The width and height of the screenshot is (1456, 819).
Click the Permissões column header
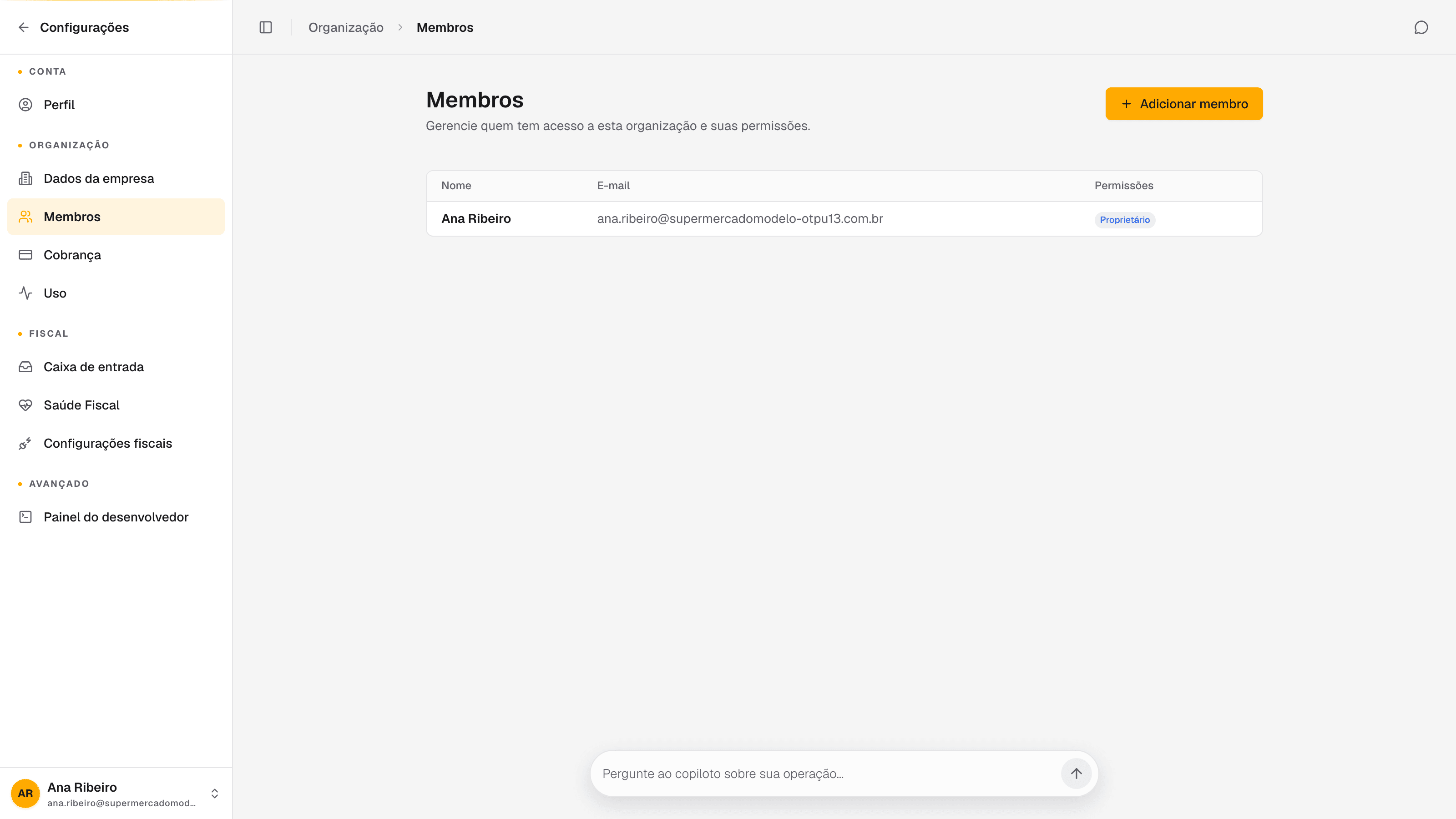tap(1124, 185)
